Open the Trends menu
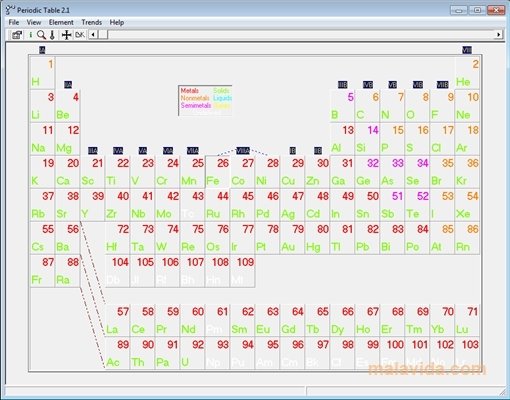510x400 pixels. point(92,22)
